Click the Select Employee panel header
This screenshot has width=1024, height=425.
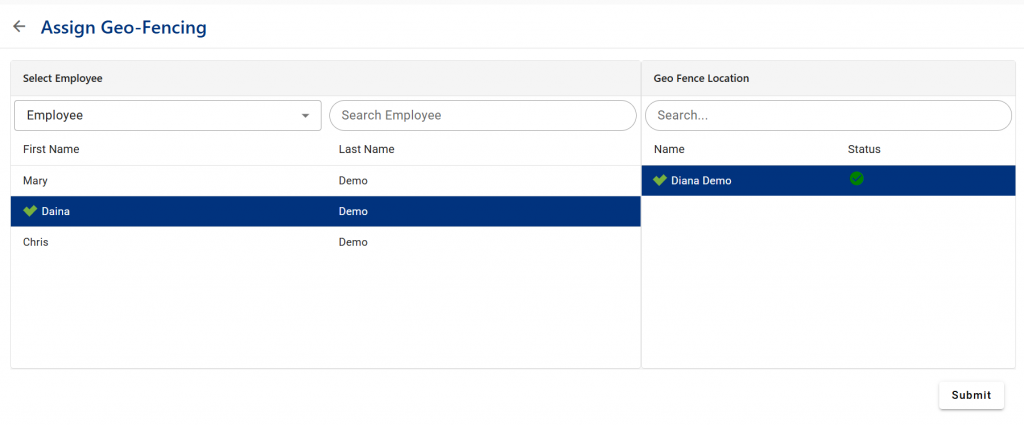coord(63,78)
